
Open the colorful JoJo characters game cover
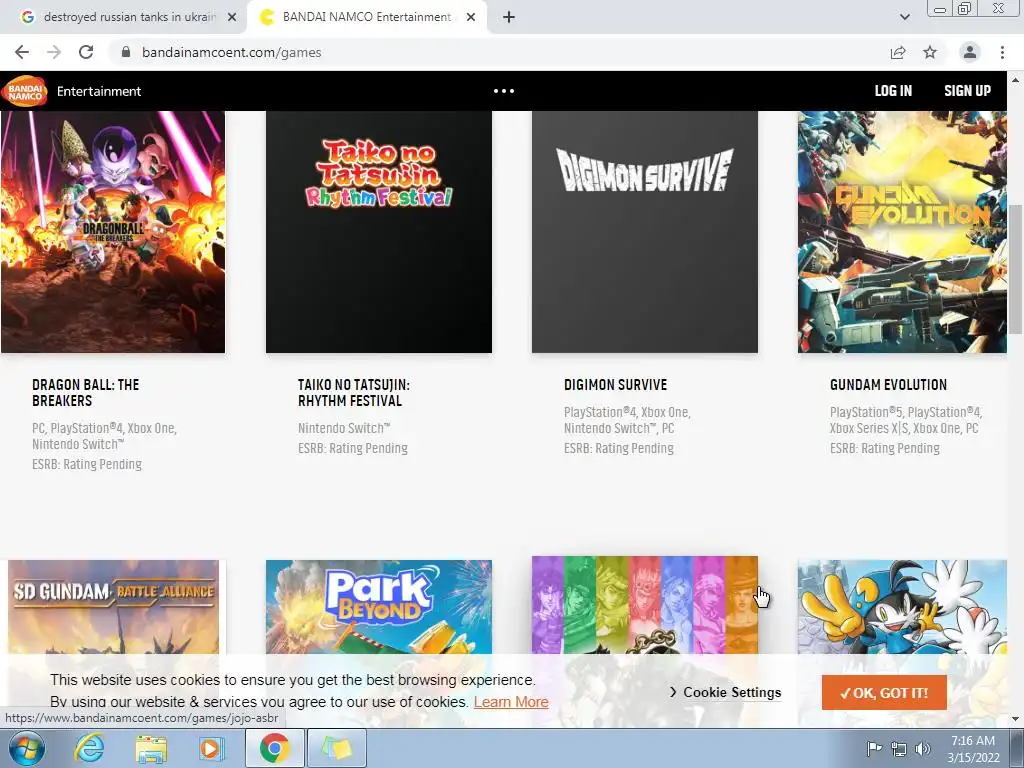tap(645, 605)
